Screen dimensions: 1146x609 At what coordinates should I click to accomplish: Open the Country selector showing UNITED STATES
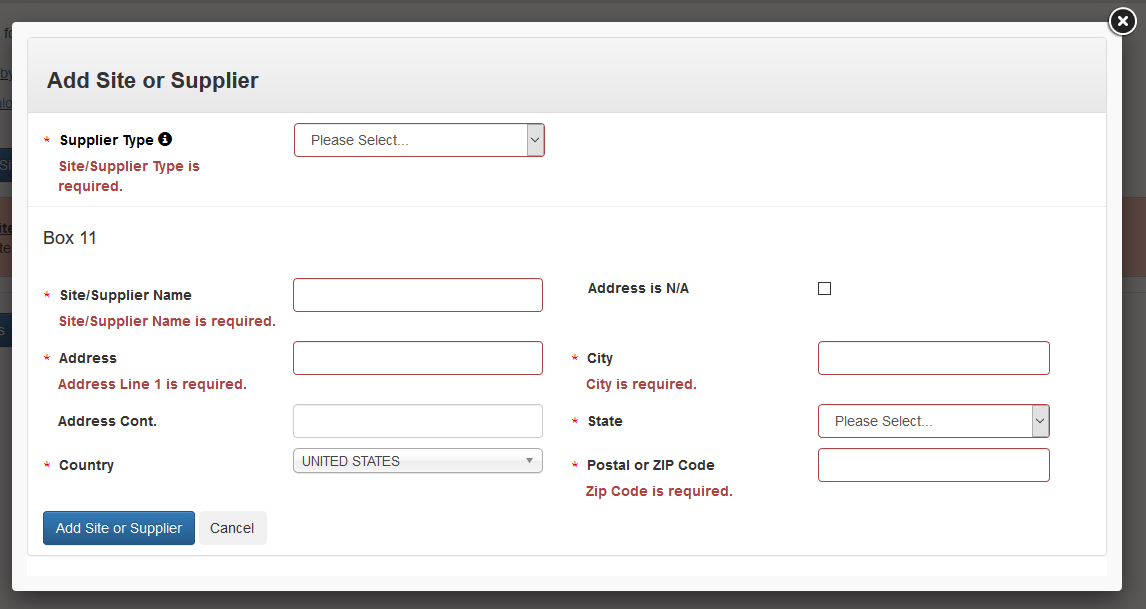tap(418, 461)
